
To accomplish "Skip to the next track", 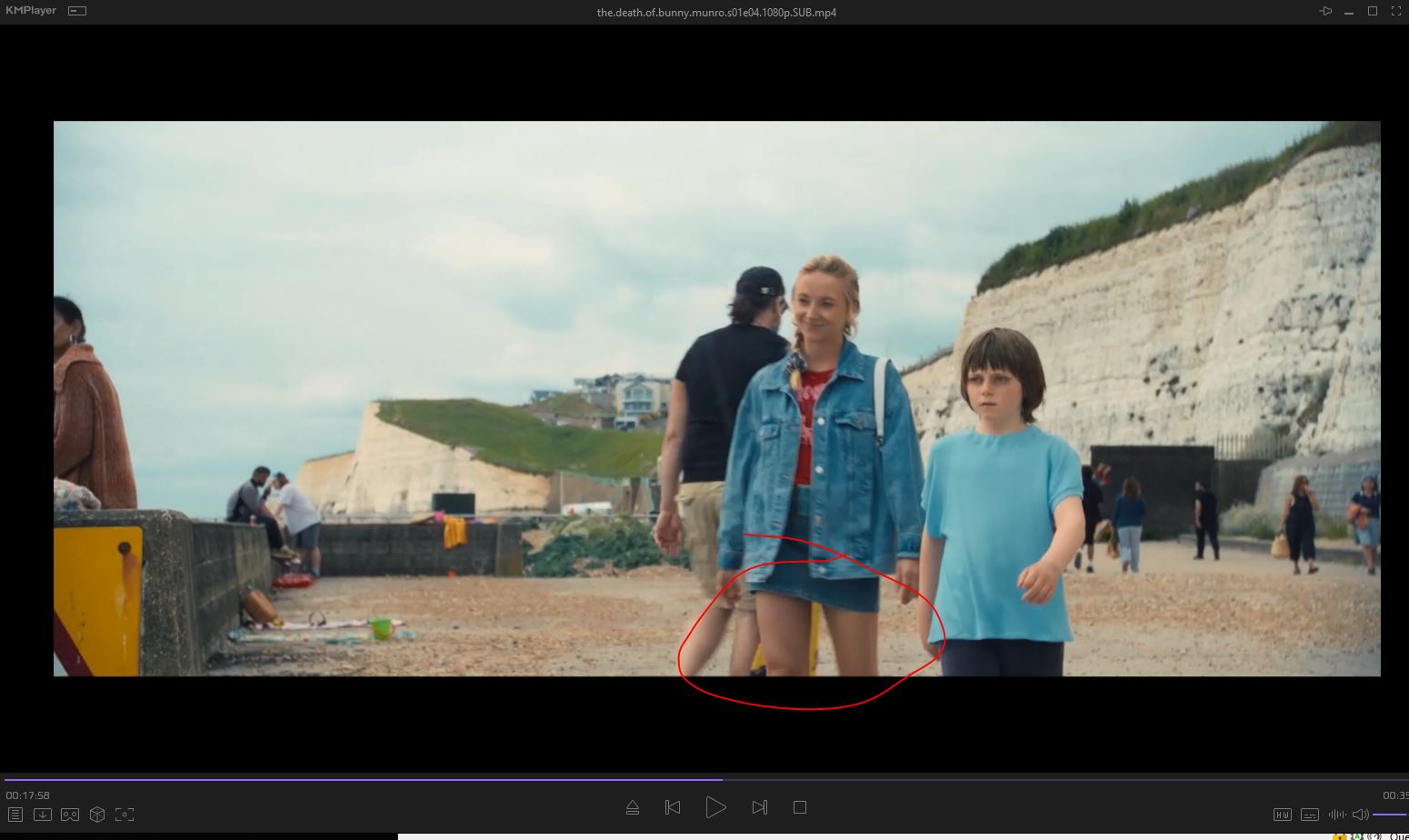I will (x=760, y=807).
